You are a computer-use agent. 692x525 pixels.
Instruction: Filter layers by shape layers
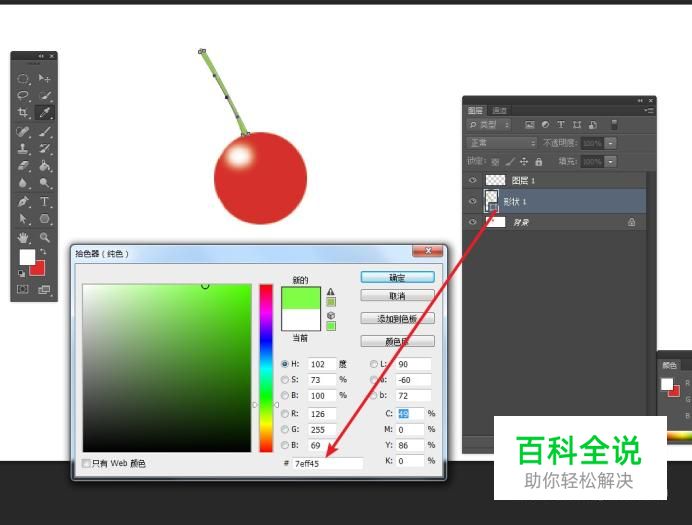coord(577,125)
